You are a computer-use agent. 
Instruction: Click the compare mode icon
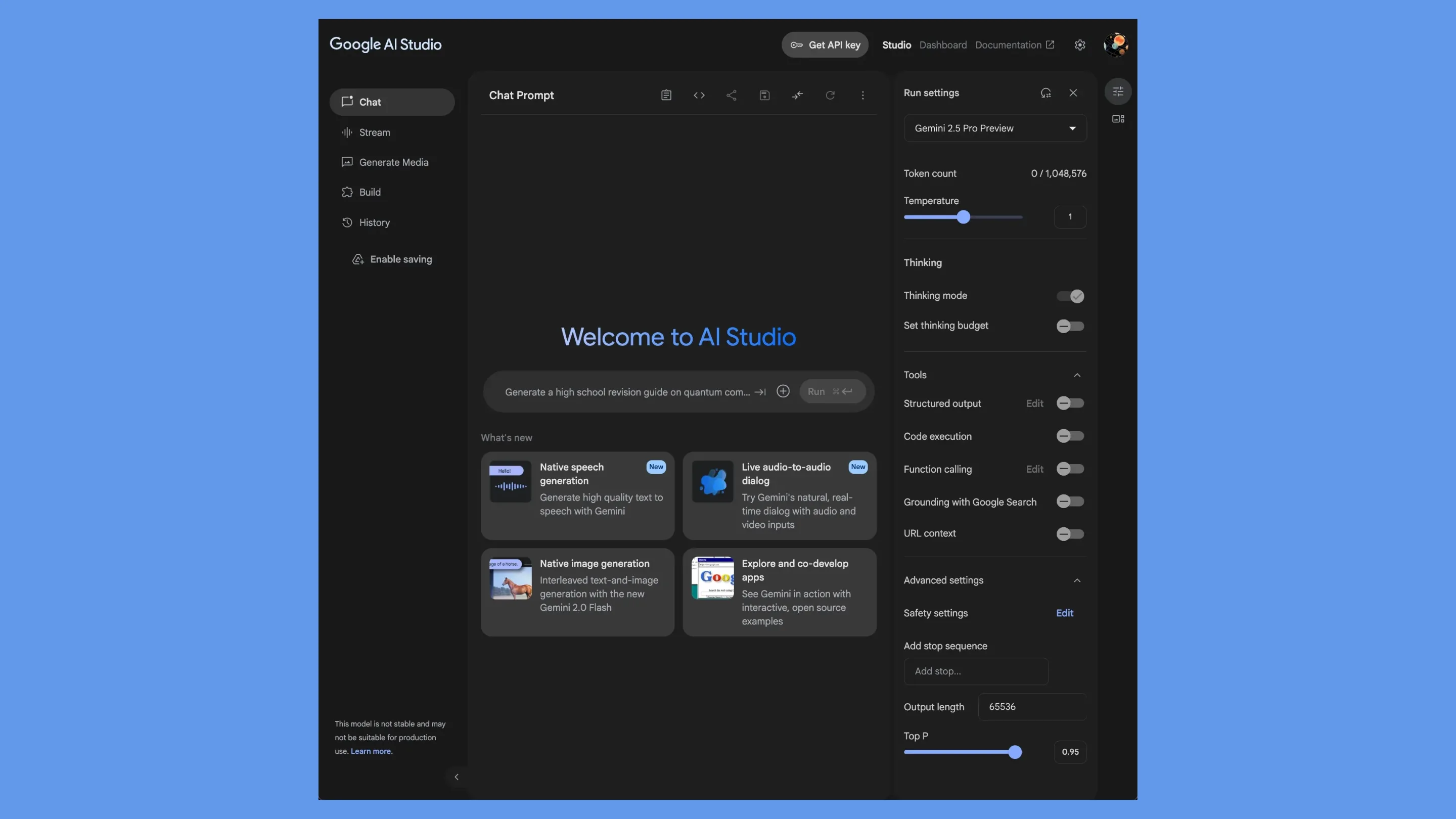point(797,95)
